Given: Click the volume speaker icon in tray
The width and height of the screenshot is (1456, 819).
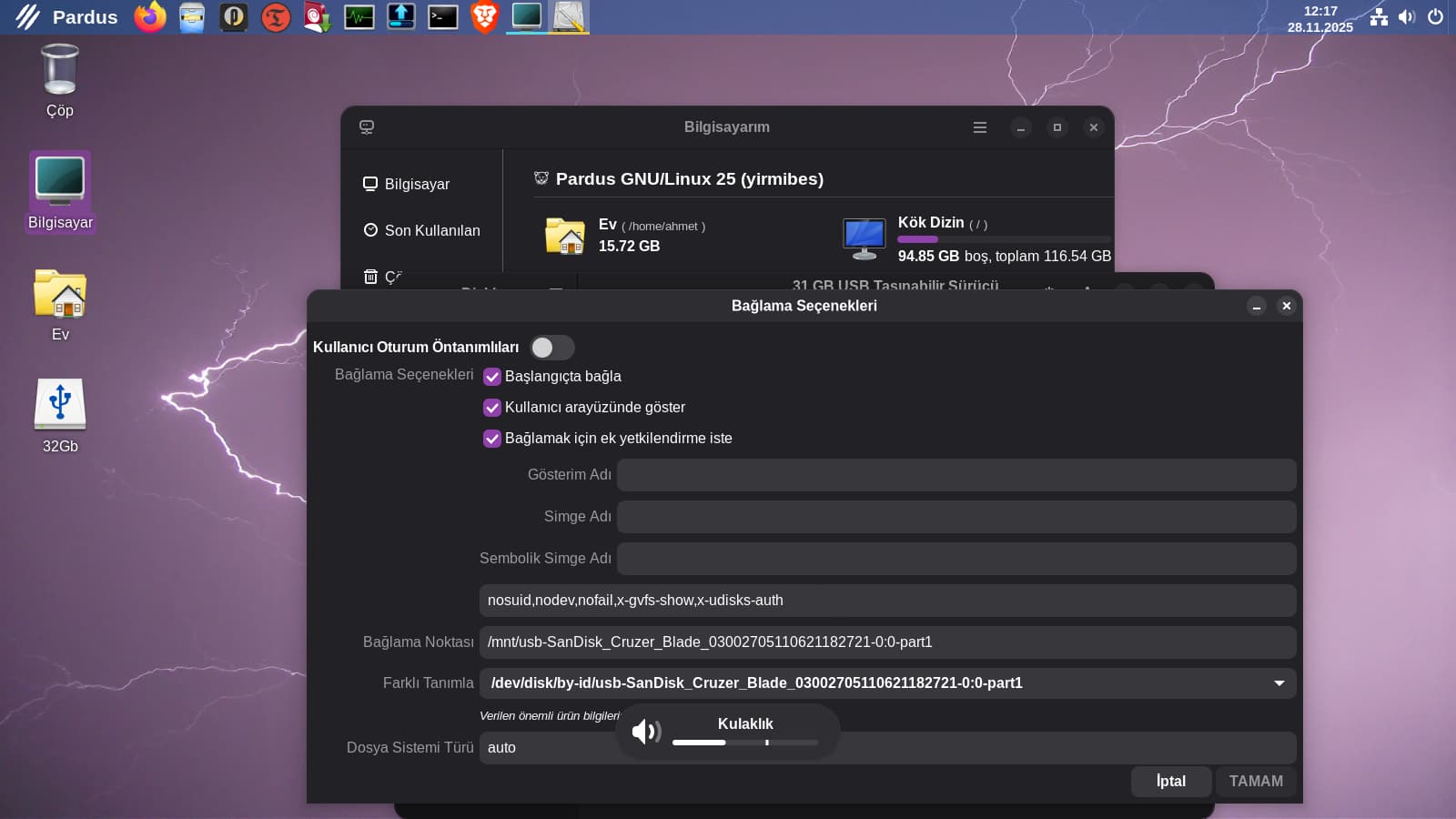Looking at the screenshot, I should click(1407, 16).
